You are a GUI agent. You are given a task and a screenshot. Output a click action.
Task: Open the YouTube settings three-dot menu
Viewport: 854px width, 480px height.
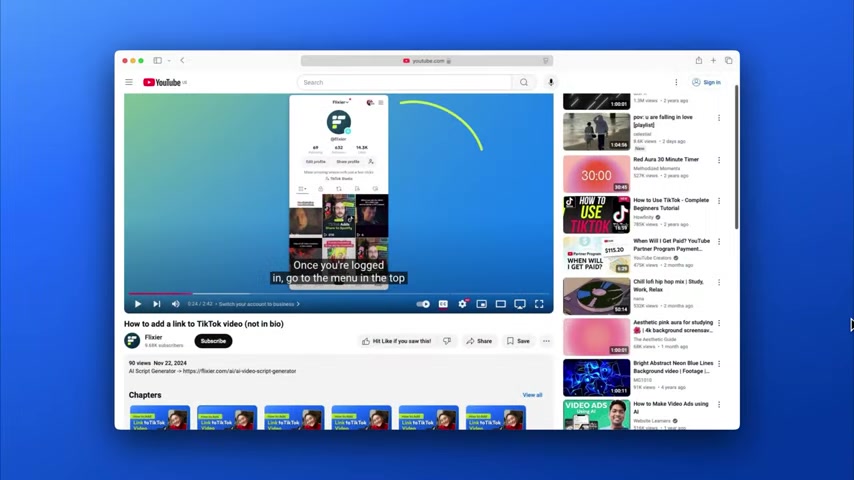click(x=676, y=82)
